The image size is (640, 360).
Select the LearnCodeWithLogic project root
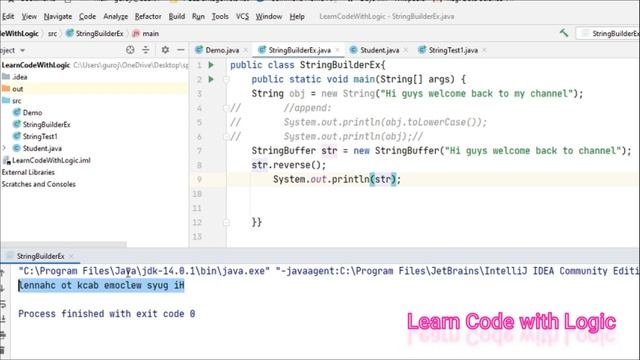point(36,65)
